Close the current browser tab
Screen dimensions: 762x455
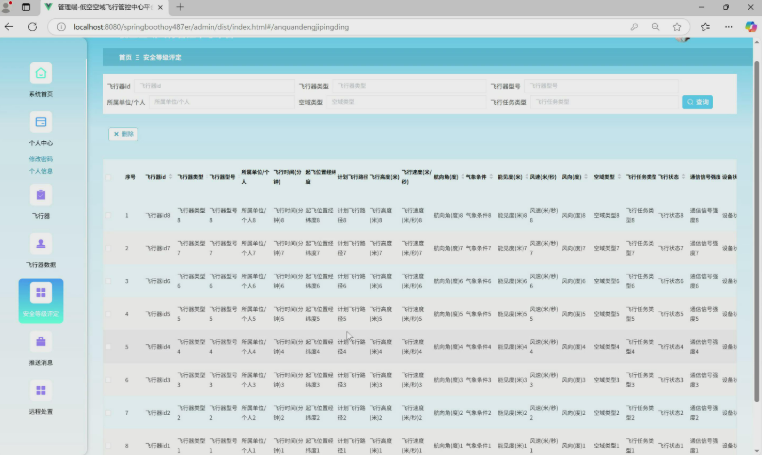tap(160, 7)
